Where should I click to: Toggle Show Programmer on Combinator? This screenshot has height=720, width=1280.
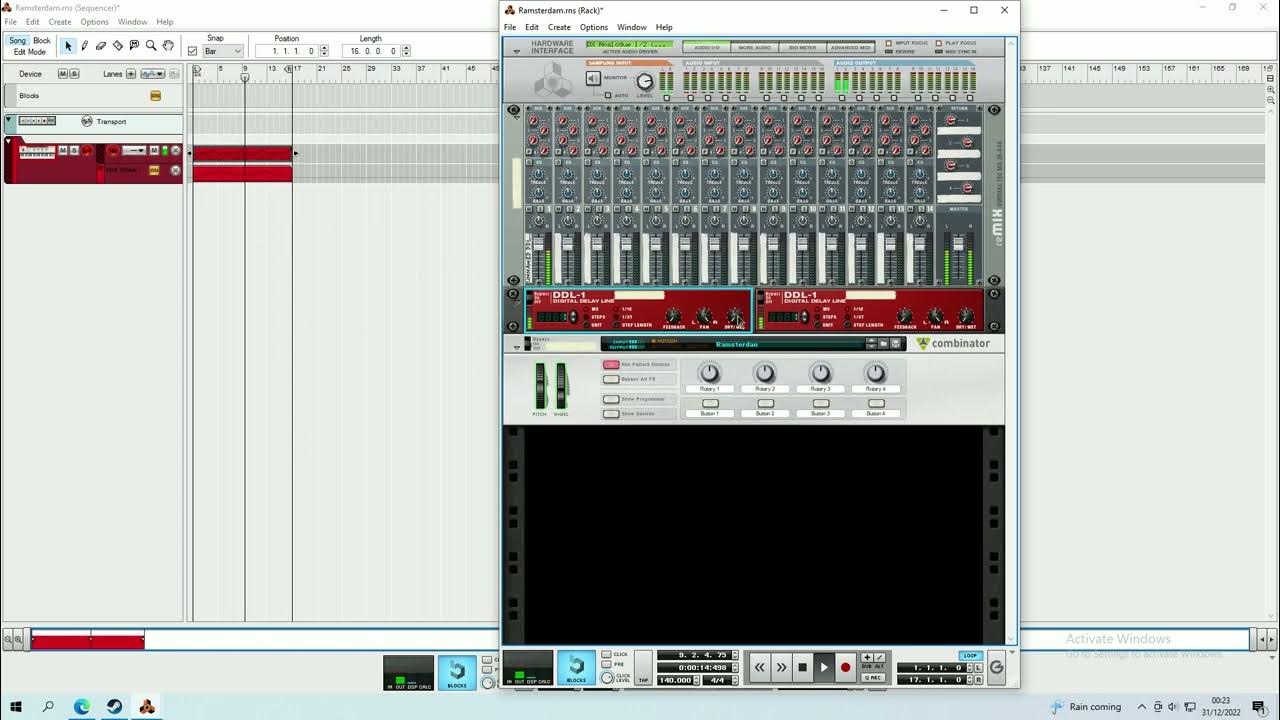611,399
